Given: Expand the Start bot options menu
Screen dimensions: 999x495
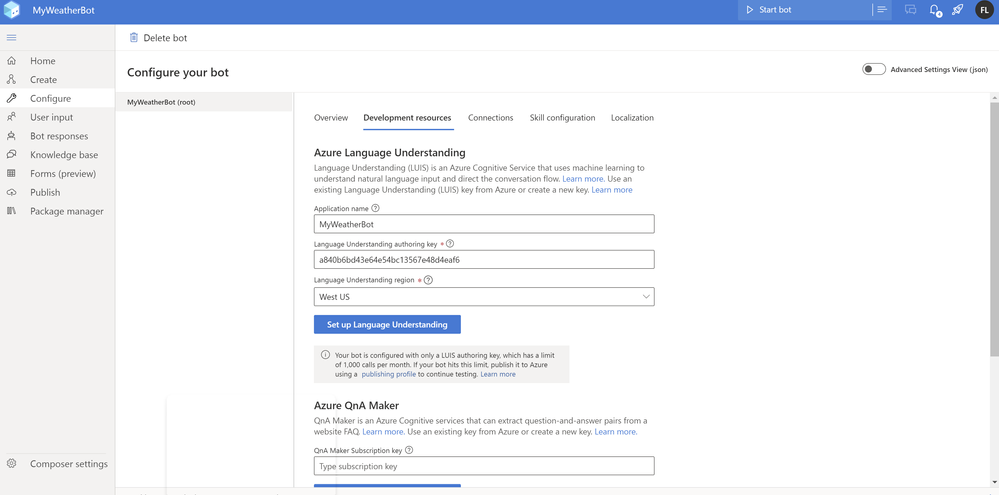Looking at the screenshot, I should (881, 10).
